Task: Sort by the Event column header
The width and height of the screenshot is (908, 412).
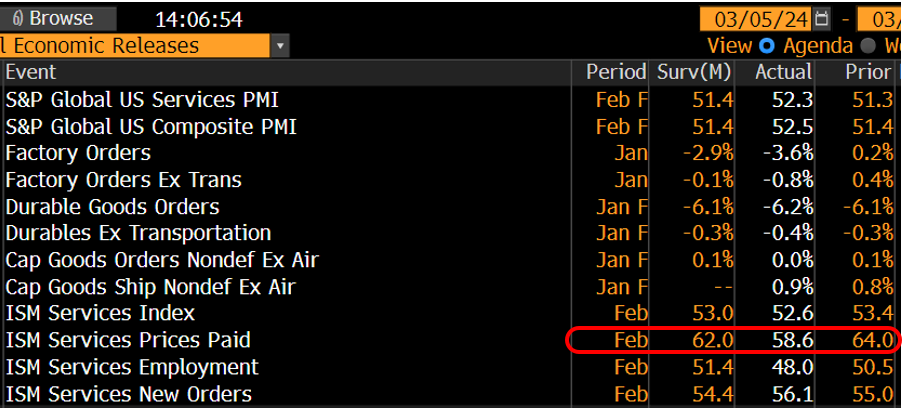Action: (x=31, y=72)
